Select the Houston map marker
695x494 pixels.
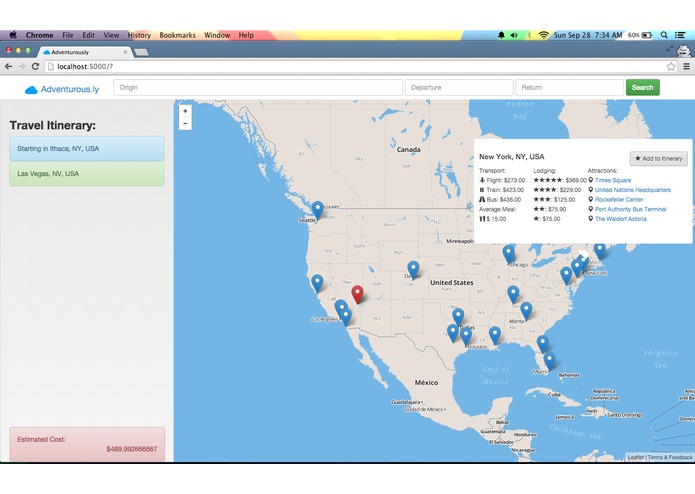point(466,336)
